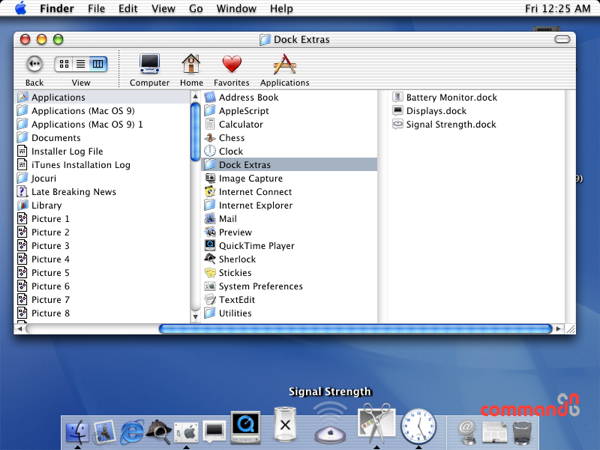Select Address Book in Applications column

pyautogui.click(x=289, y=97)
